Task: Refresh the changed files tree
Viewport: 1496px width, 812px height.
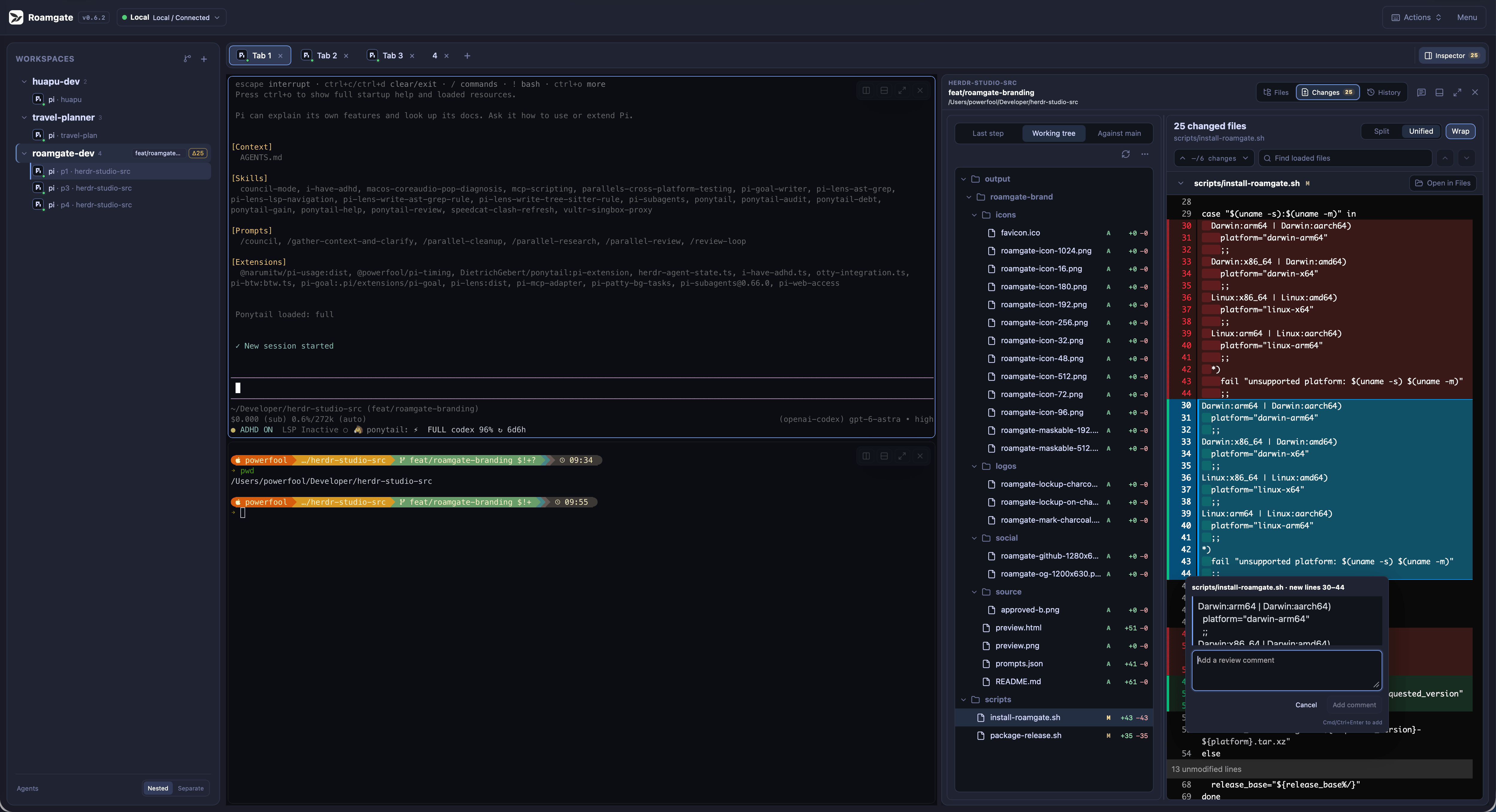Action: [x=1125, y=154]
